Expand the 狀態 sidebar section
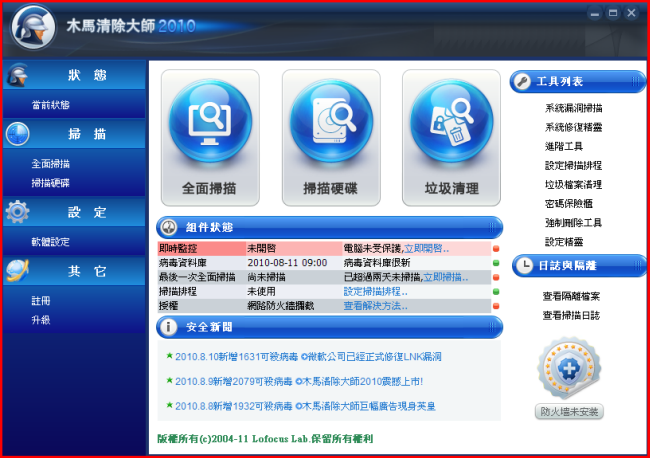The height and width of the screenshot is (458, 650). point(73,76)
